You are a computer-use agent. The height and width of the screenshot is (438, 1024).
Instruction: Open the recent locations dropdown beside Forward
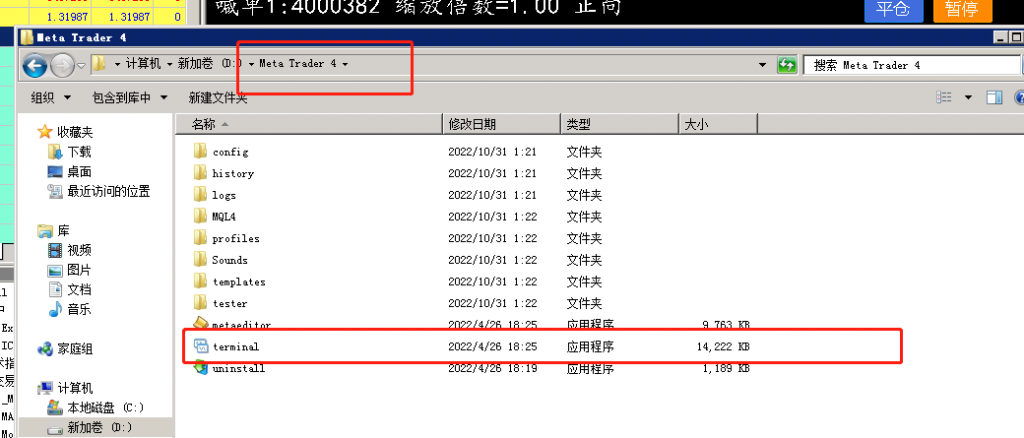pos(81,65)
